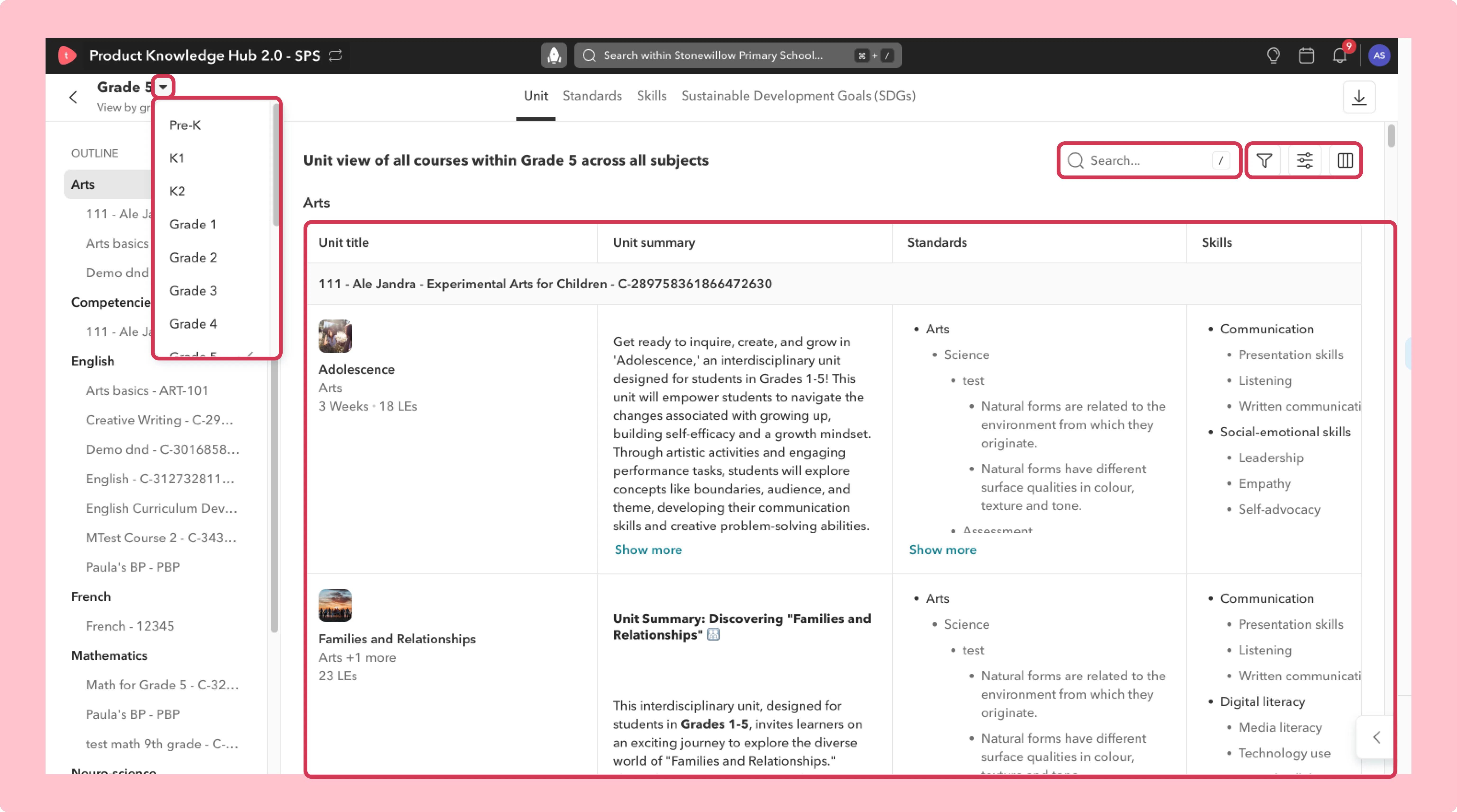Open the calendar icon

point(1307,55)
